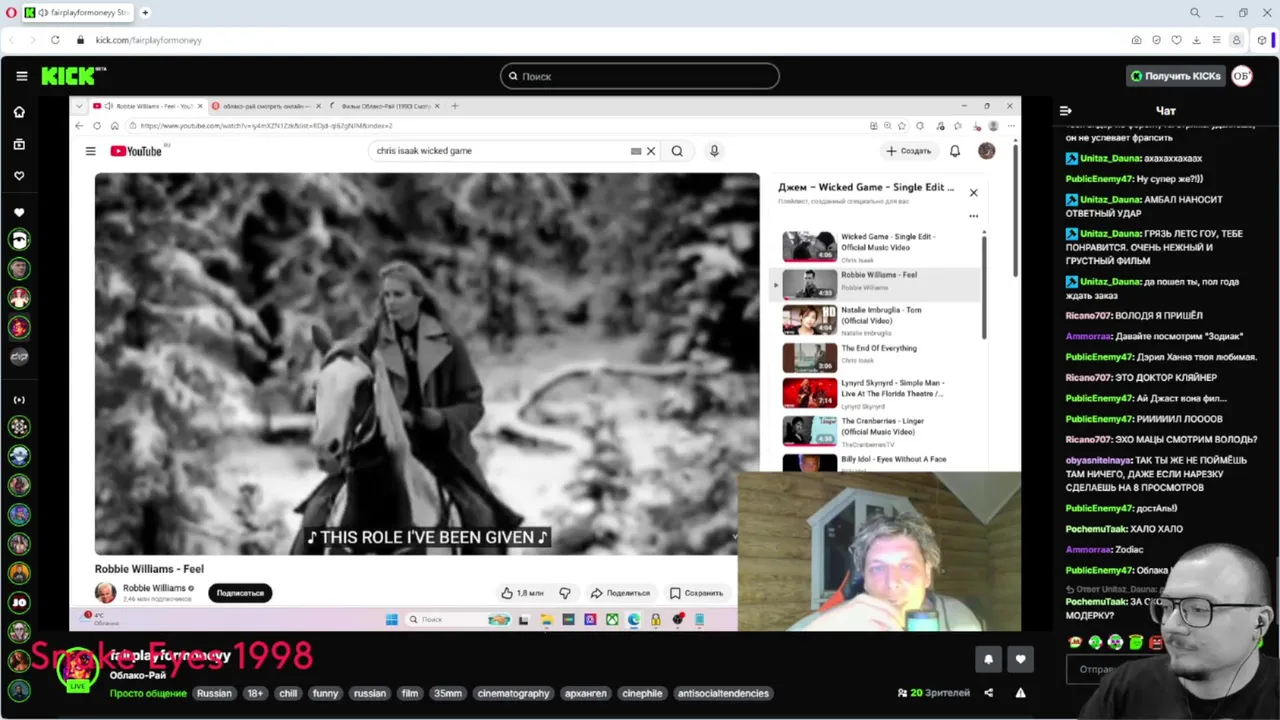The height and width of the screenshot is (720, 1280).
Task: Click the Чат panel header
Action: (x=1165, y=111)
